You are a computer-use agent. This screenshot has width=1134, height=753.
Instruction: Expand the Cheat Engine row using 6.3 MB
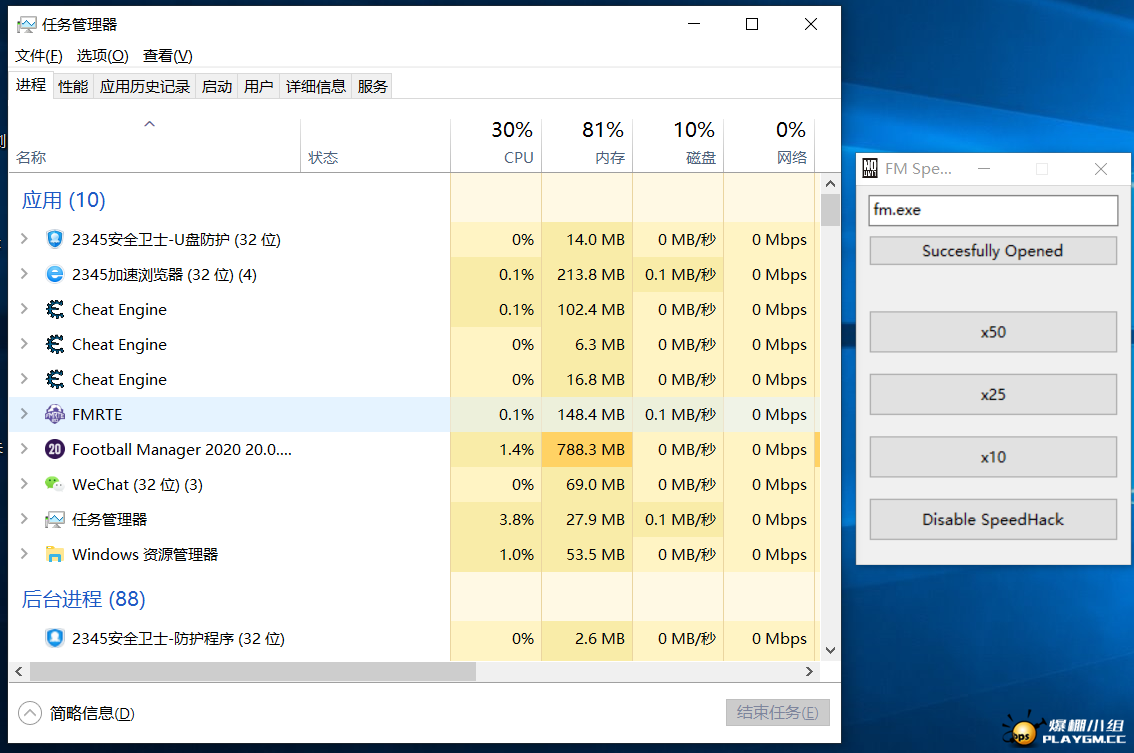[x=25, y=344]
